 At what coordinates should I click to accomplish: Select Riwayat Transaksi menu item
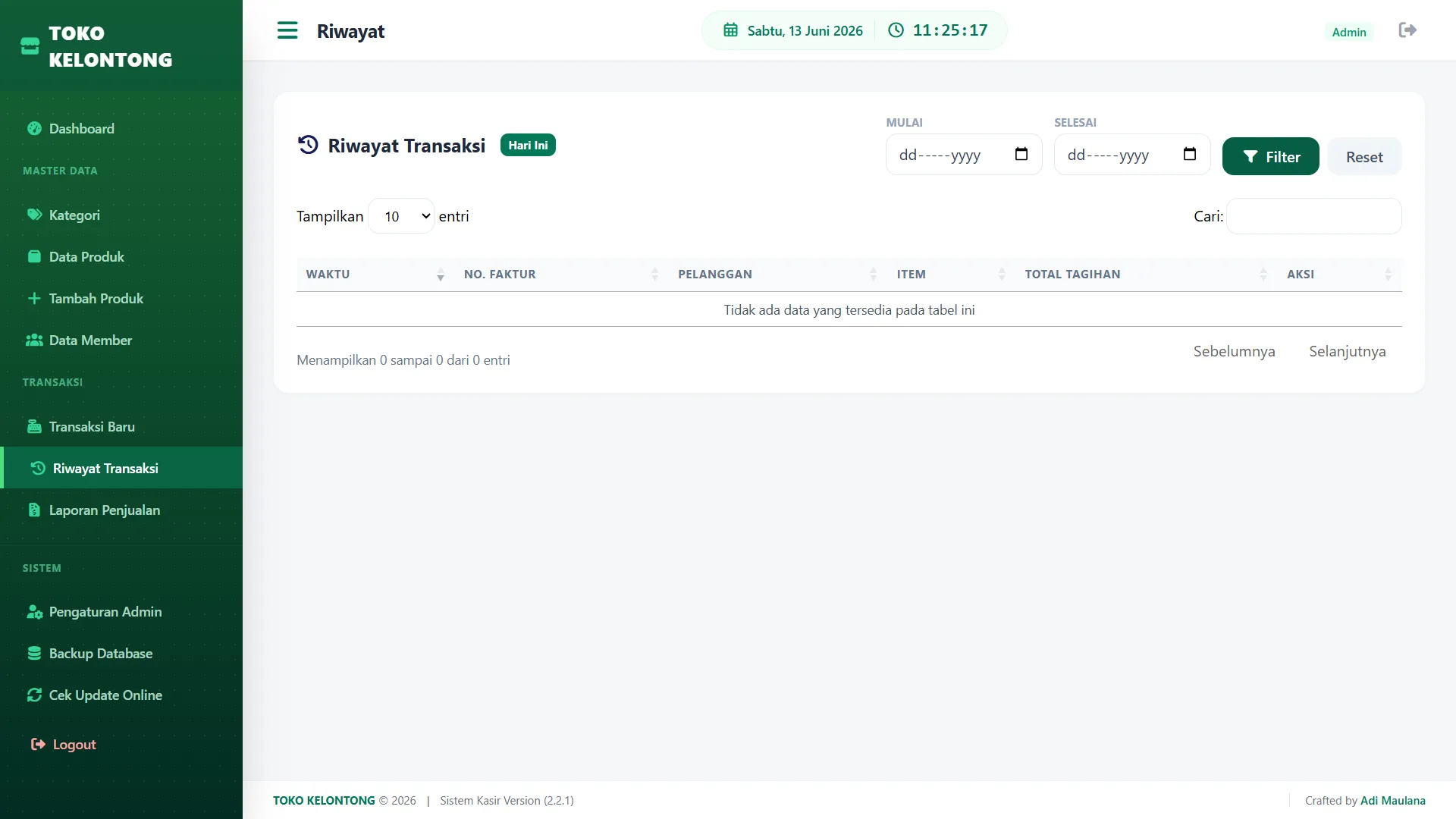coord(121,468)
